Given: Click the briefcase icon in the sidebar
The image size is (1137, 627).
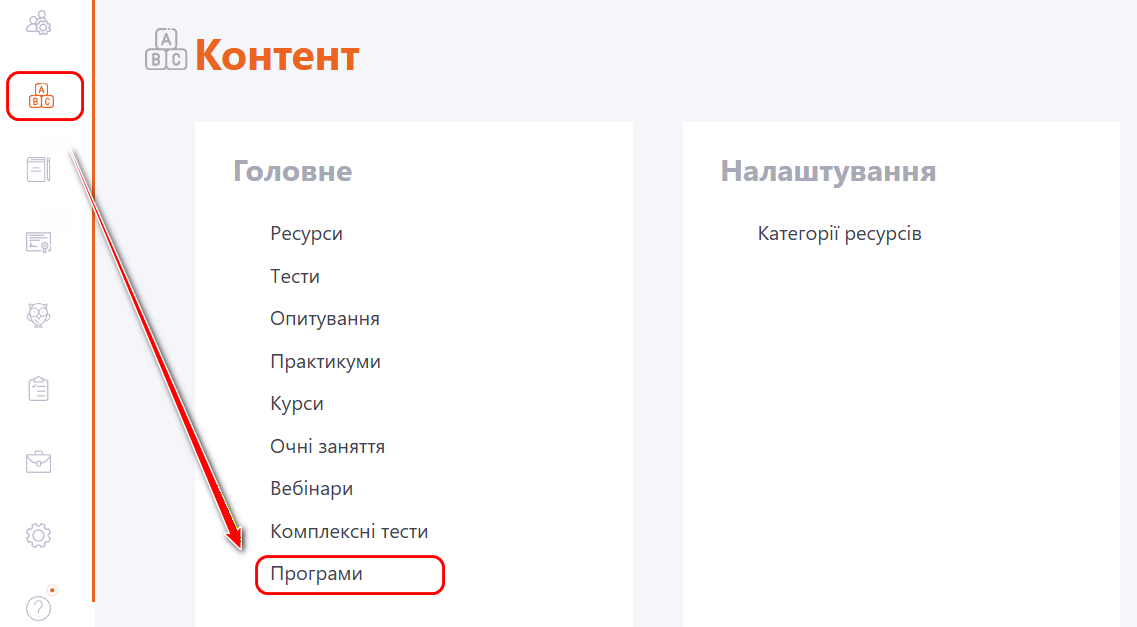Looking at the screenshot, I should [38, 462].
